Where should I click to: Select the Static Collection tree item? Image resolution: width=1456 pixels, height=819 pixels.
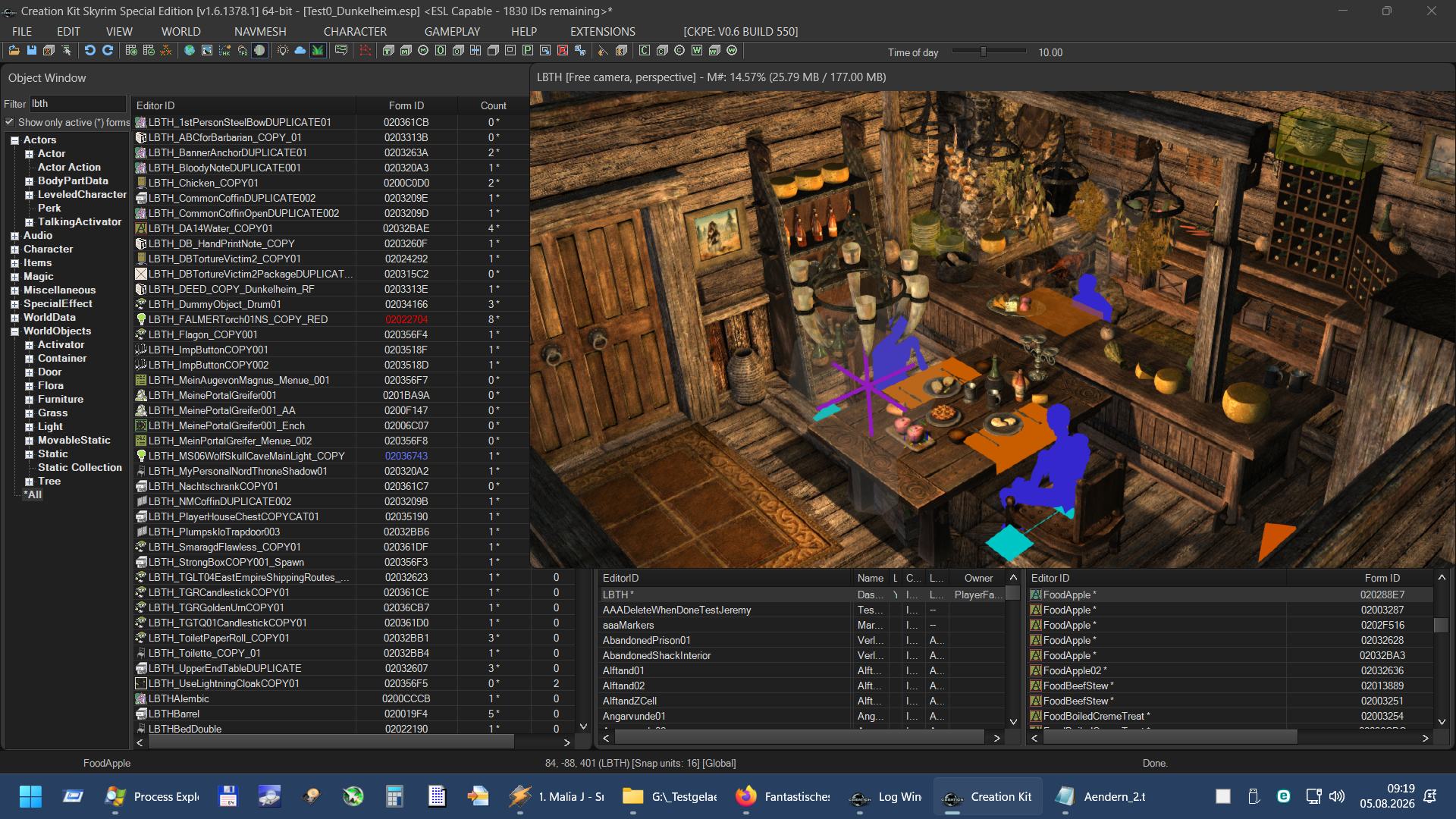pyautogui.click(x=80, y=468)
